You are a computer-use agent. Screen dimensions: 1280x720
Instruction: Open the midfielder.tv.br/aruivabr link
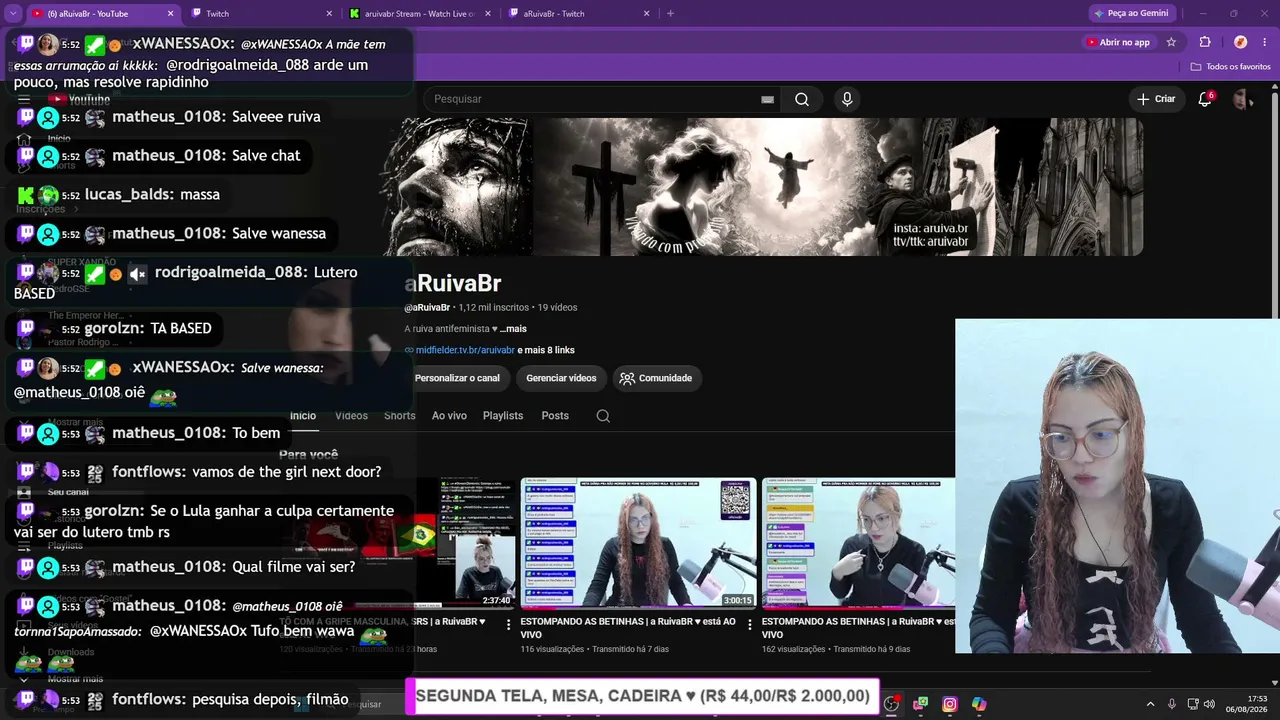(x=465, y=350)
